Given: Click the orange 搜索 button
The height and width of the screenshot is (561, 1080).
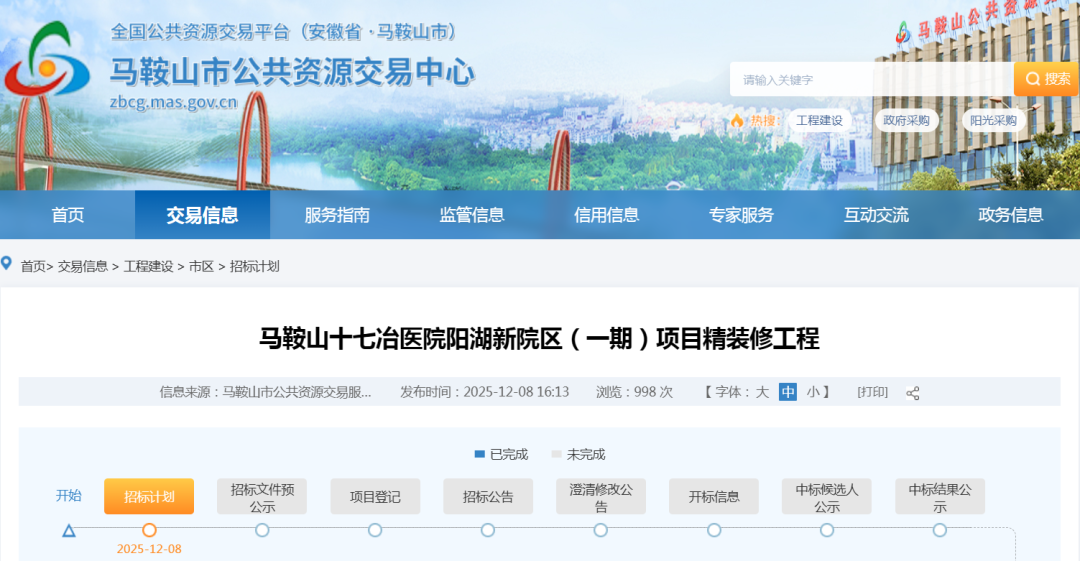Looking at the screenshot, I should pos(1047,79).
